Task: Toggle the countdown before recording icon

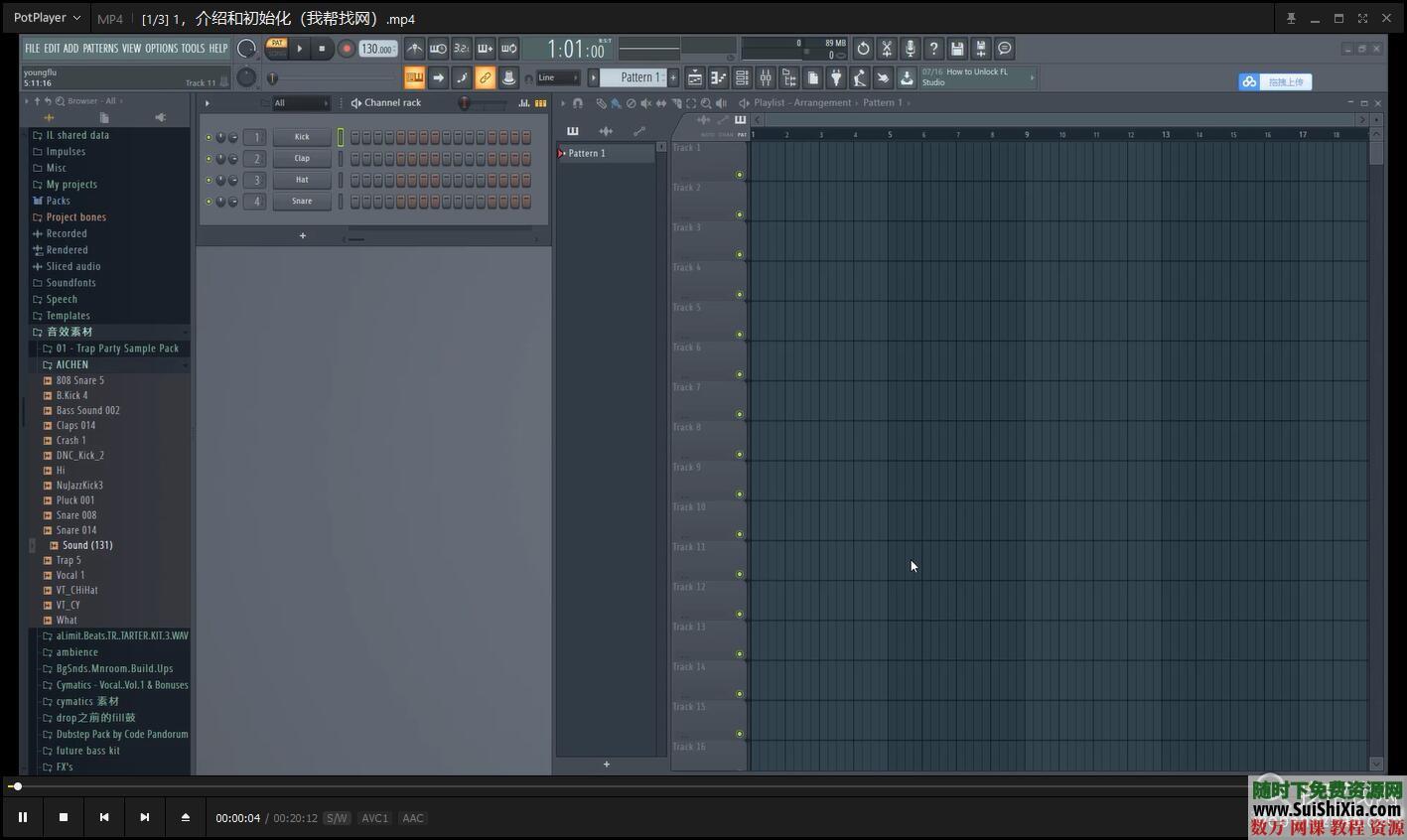Action: [x=462, y=49]
